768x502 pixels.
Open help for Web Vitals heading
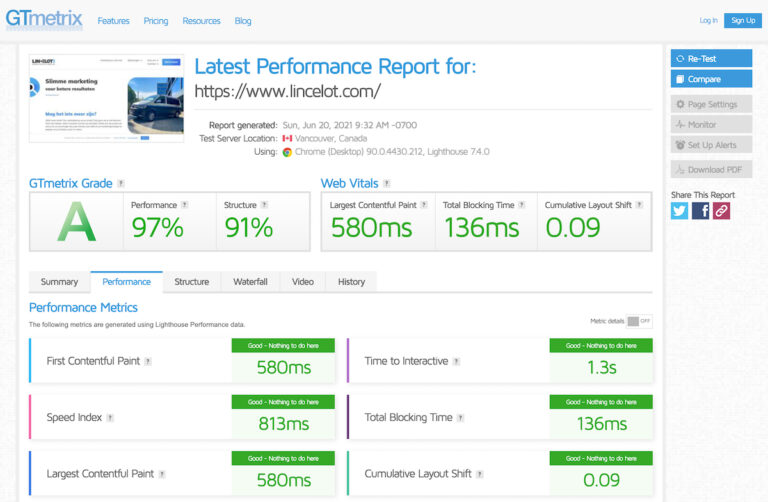[387, 184]
